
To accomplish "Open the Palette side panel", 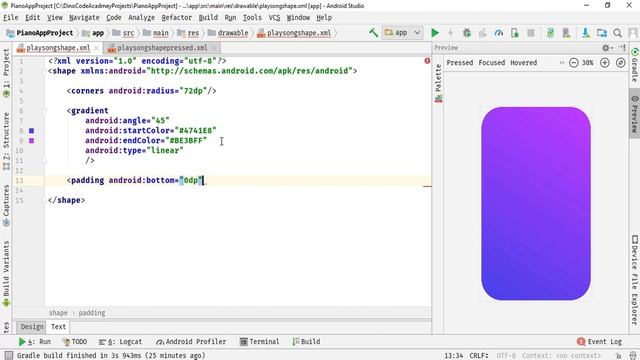I will (x=438, y=83).
